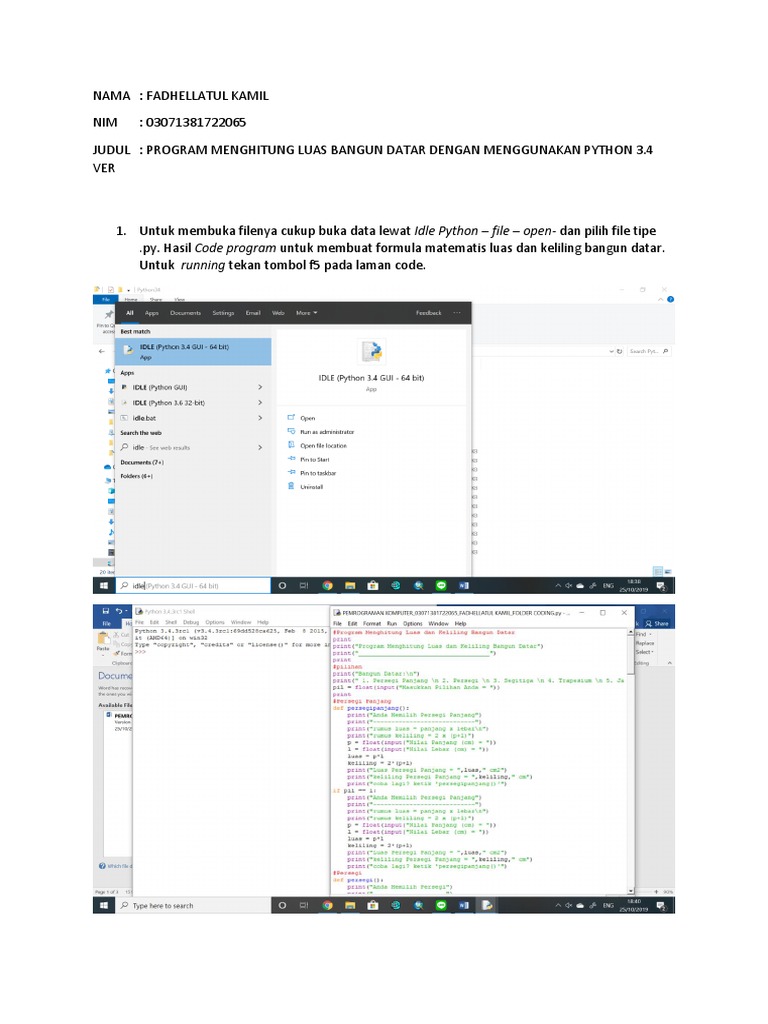The image size is (768, 1024).
Task: Click the File Explorer help question-mark icon
Action: click(671, 299)
